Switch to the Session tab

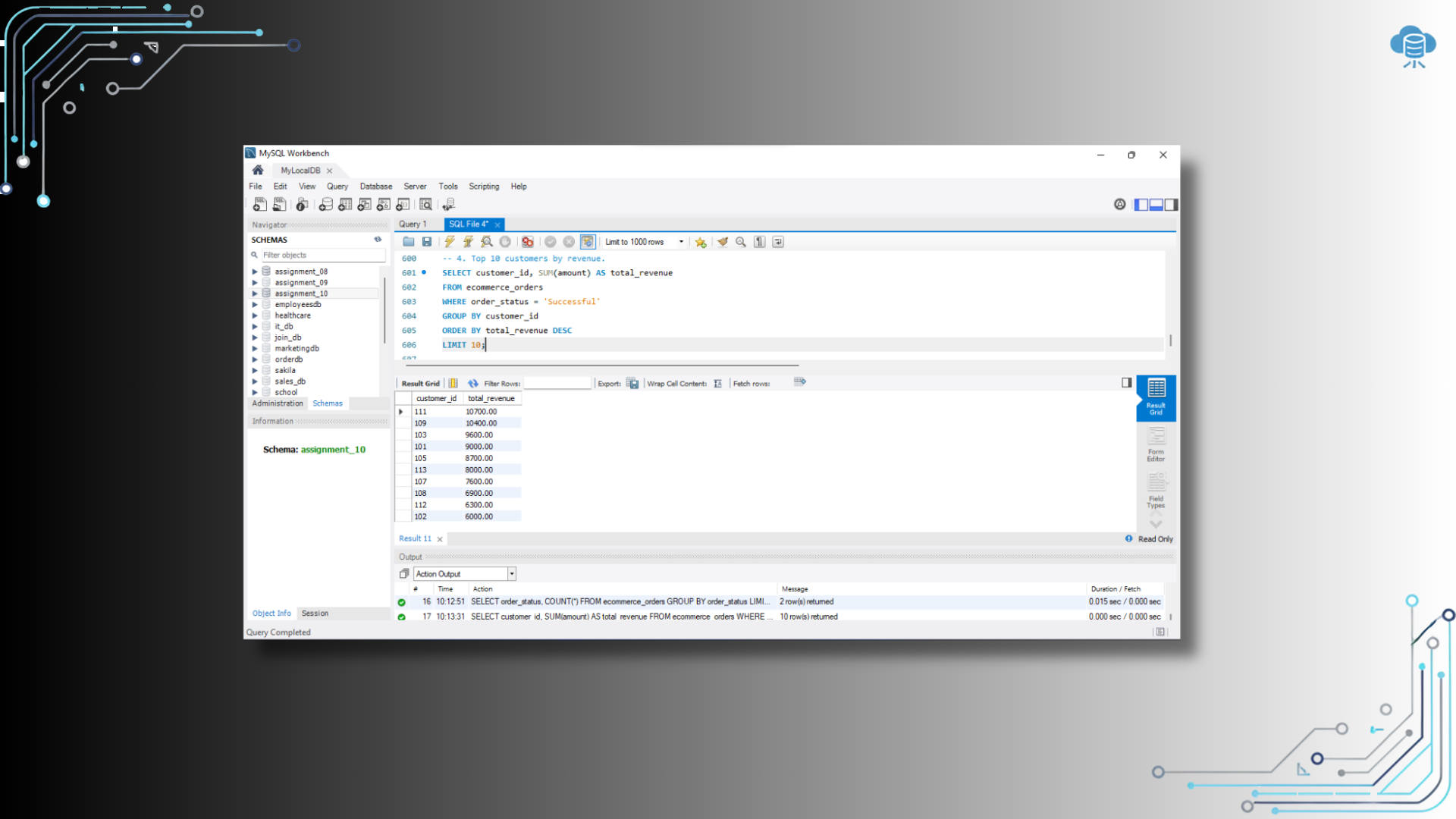click(315, 613)
